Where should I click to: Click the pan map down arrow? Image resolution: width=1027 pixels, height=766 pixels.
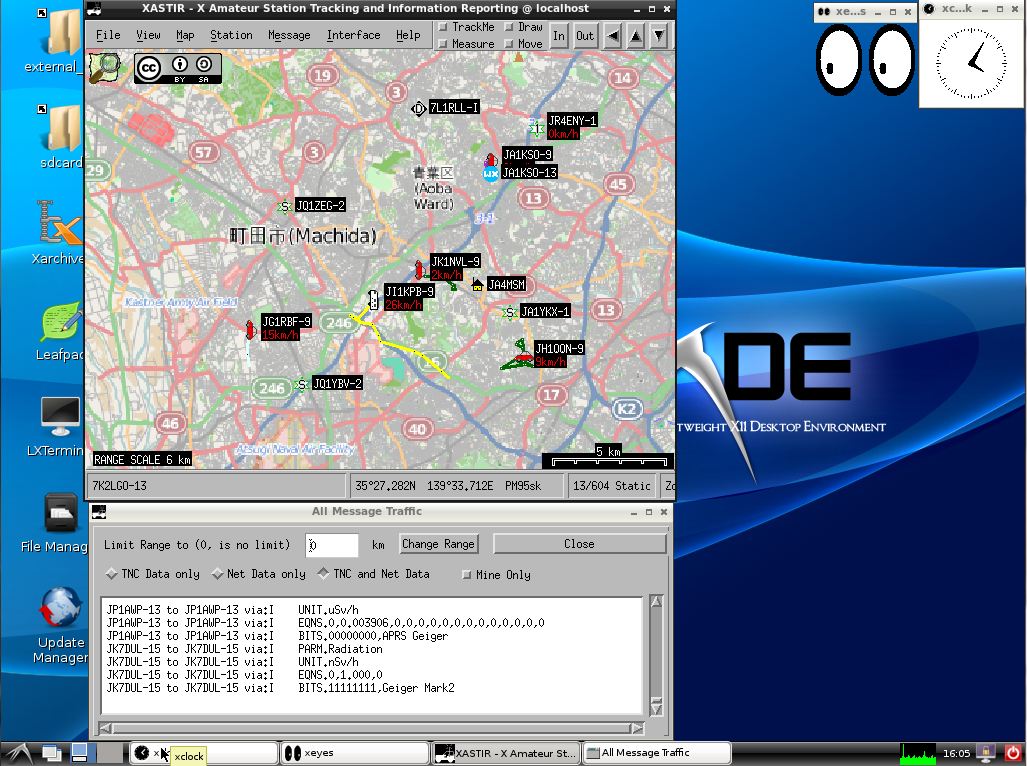[659, 36]
